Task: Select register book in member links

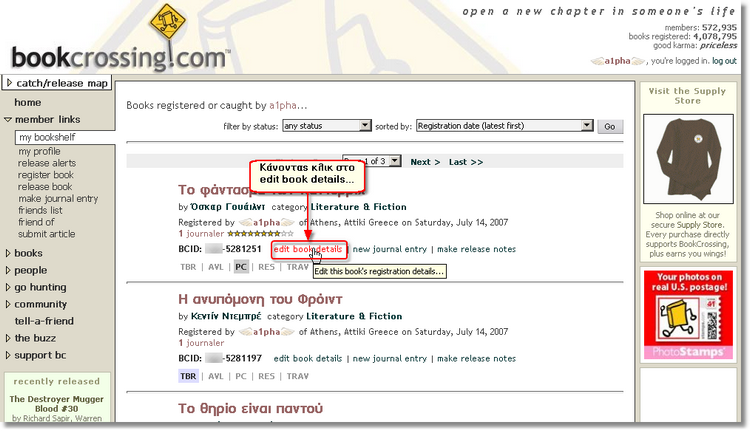Action: [x=45, y=175]
